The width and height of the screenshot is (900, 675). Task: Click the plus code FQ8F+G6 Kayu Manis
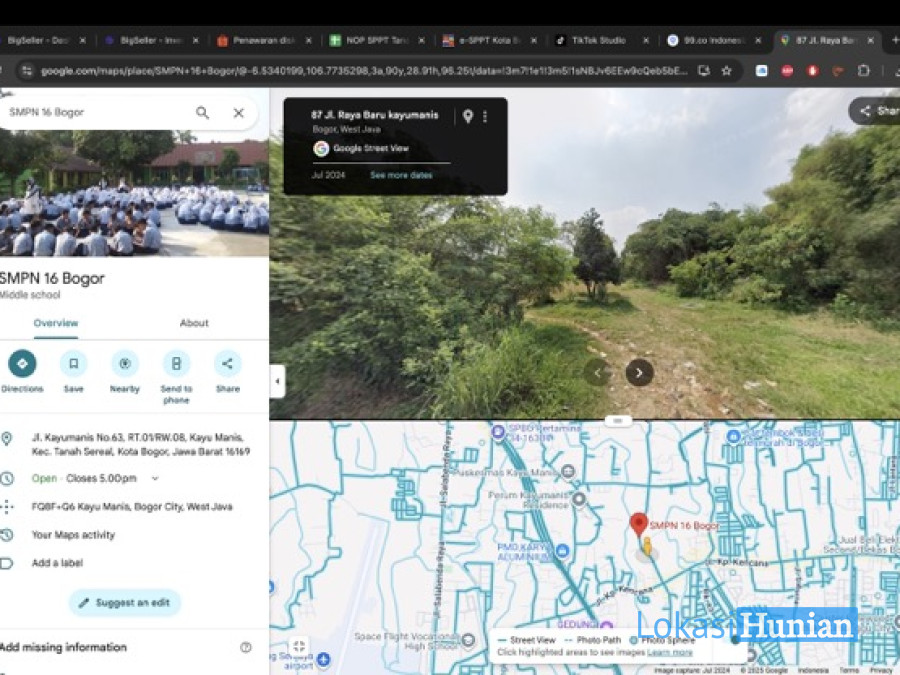point(132,507)
